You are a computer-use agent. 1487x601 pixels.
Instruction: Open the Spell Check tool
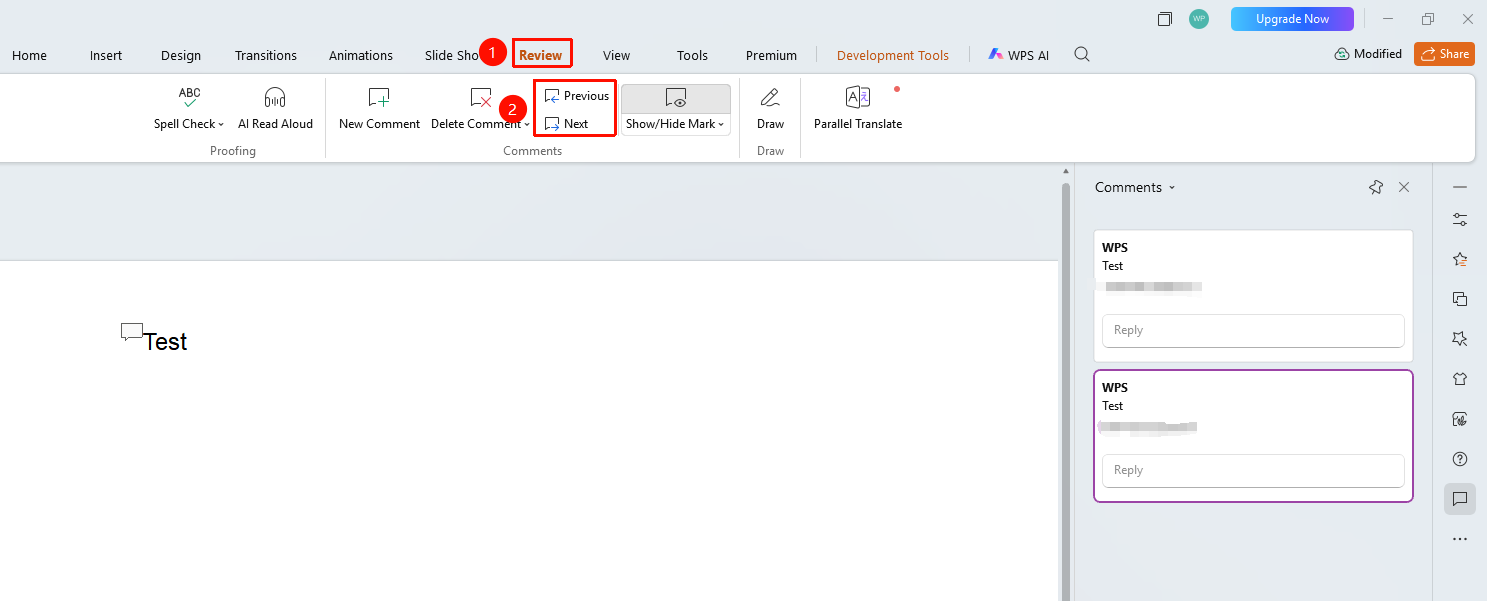point(189,109)
